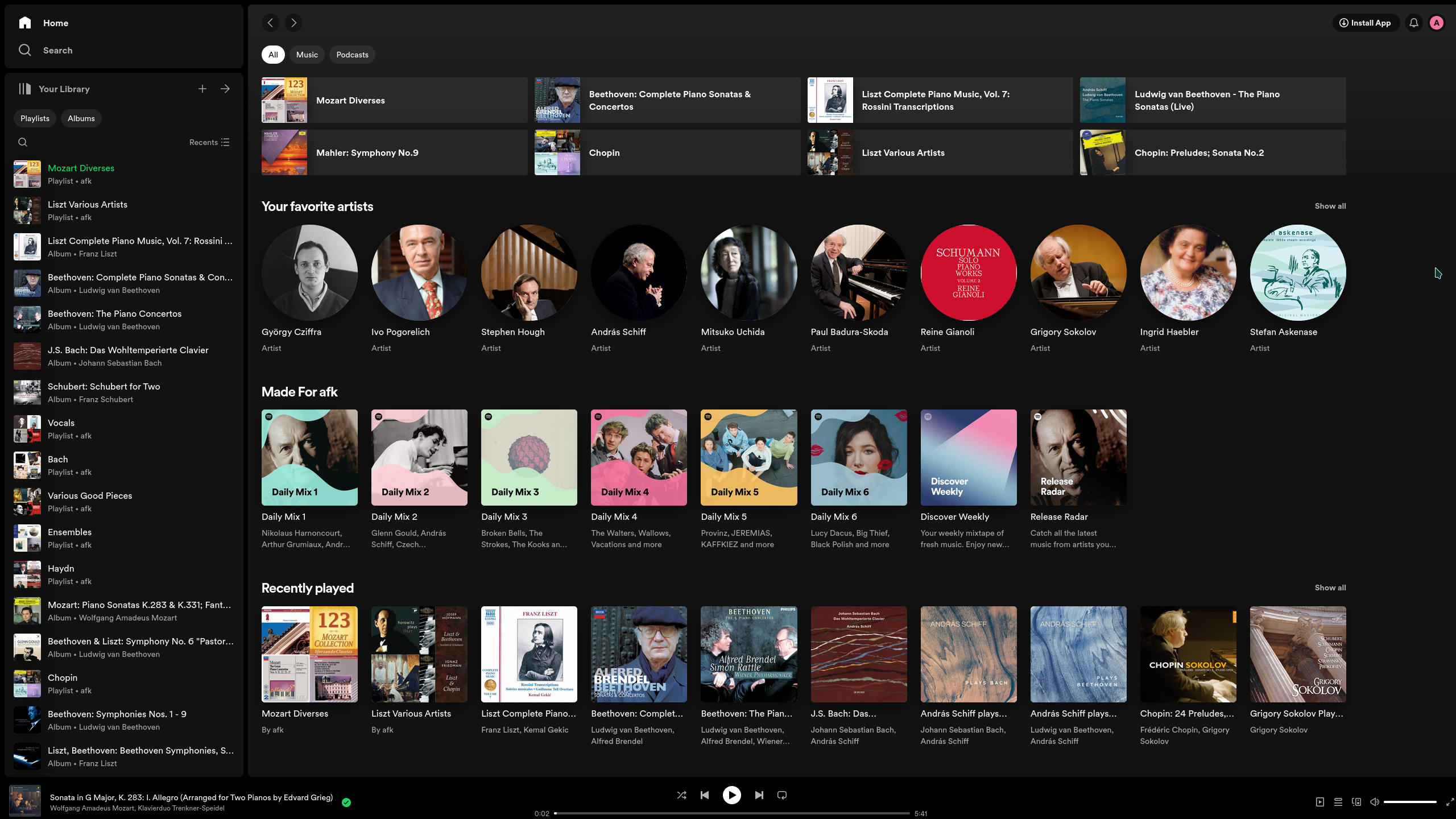Adjust the volume slider
Image resolution: width=1456 pixels, height=819 pixels.
[x=1410, y=802]
